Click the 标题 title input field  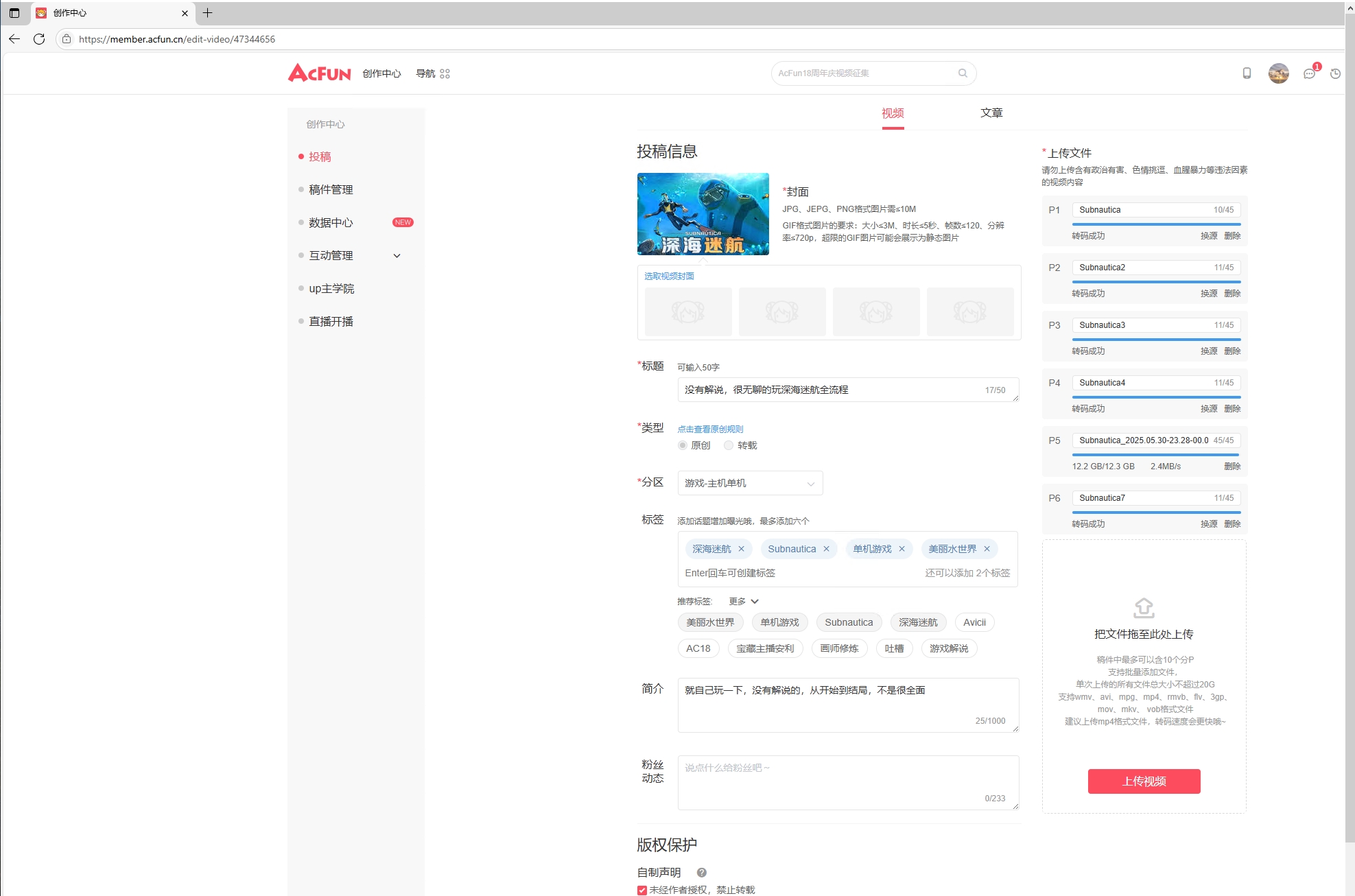[x=848, y=390]
